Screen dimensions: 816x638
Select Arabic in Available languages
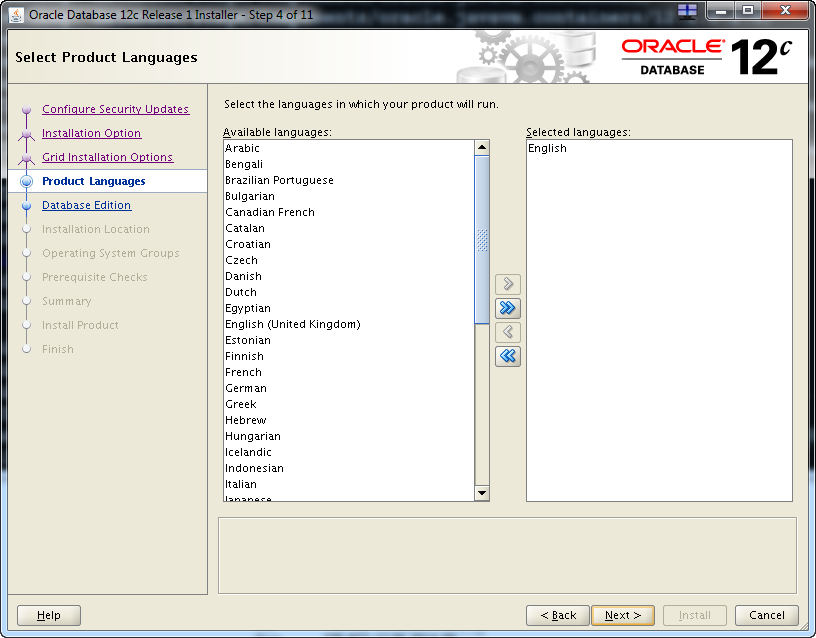(x=349, y=148)
